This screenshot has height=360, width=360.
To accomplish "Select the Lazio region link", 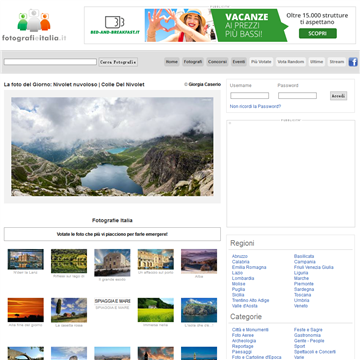I will (237, 273).
